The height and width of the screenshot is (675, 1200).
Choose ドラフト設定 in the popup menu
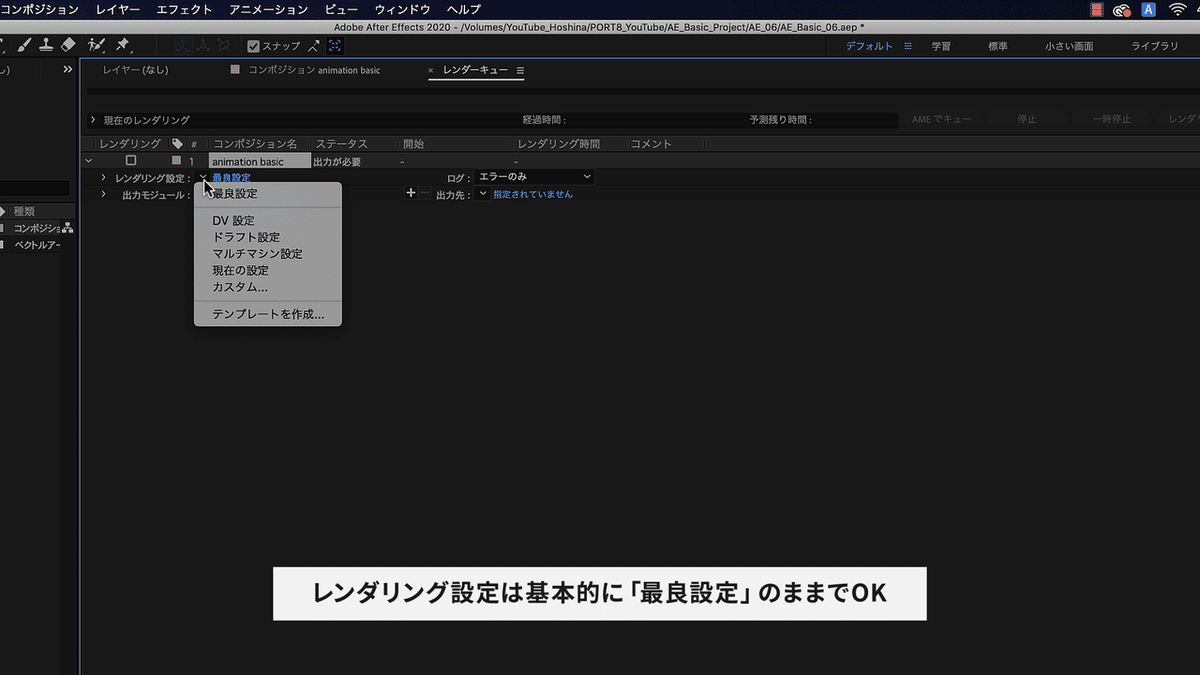[x=246, y=237]
